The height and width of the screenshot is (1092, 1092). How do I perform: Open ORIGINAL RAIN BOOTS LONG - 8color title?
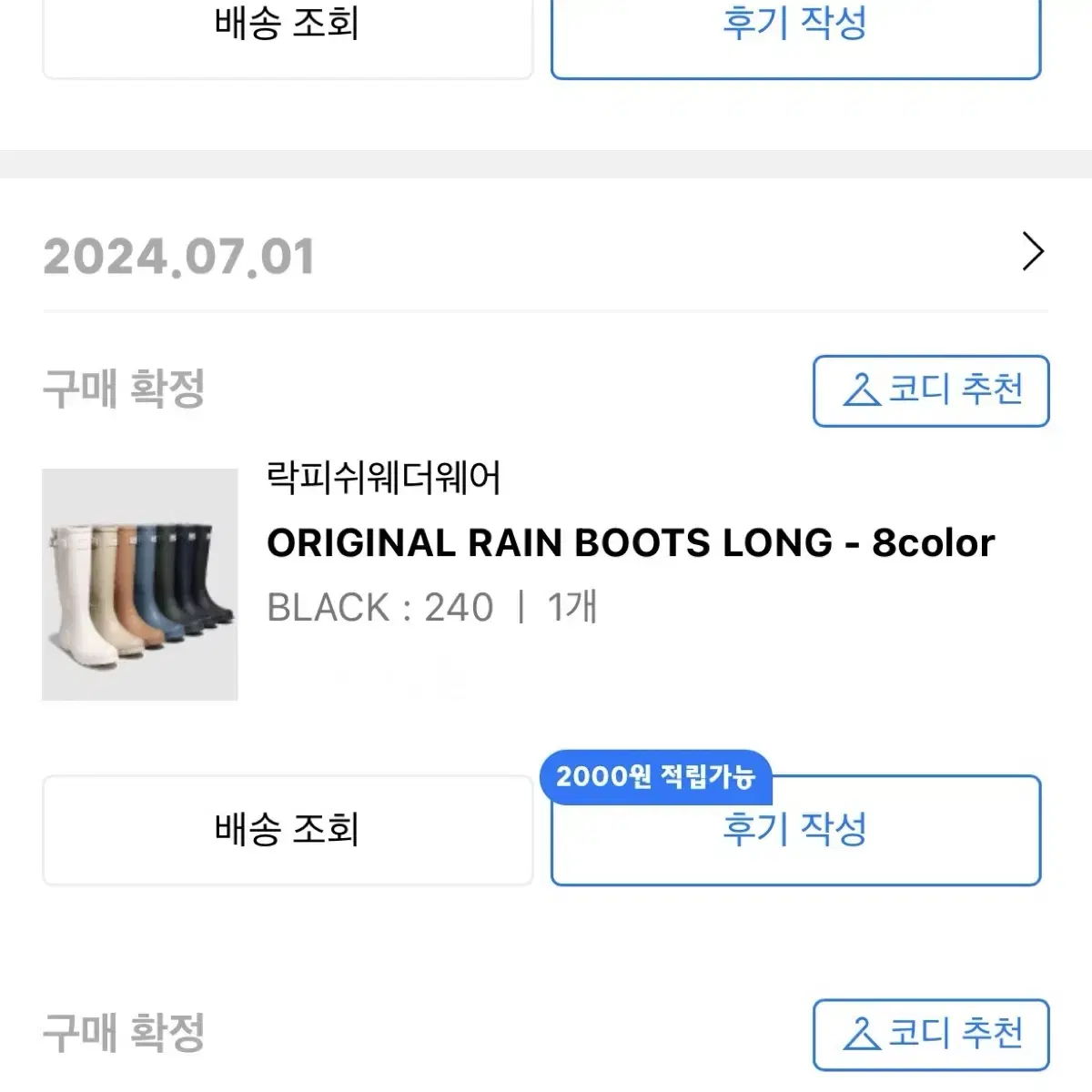631,543
